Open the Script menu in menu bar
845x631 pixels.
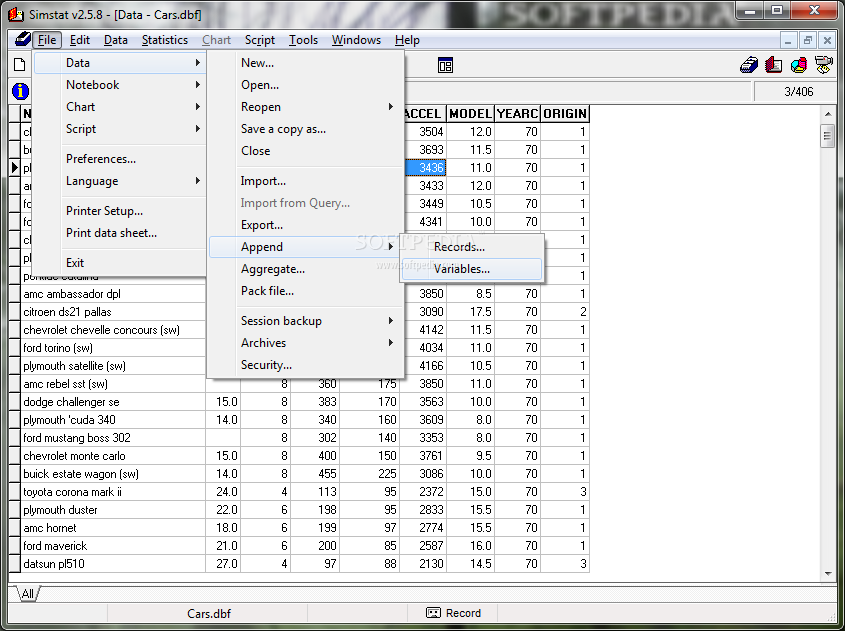260,40
